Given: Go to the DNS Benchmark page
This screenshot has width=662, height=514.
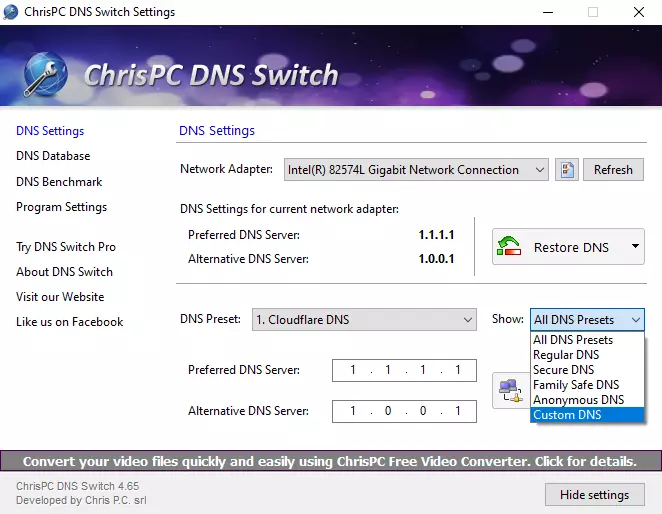Looking at the screenshot, I should click(59, 182).
